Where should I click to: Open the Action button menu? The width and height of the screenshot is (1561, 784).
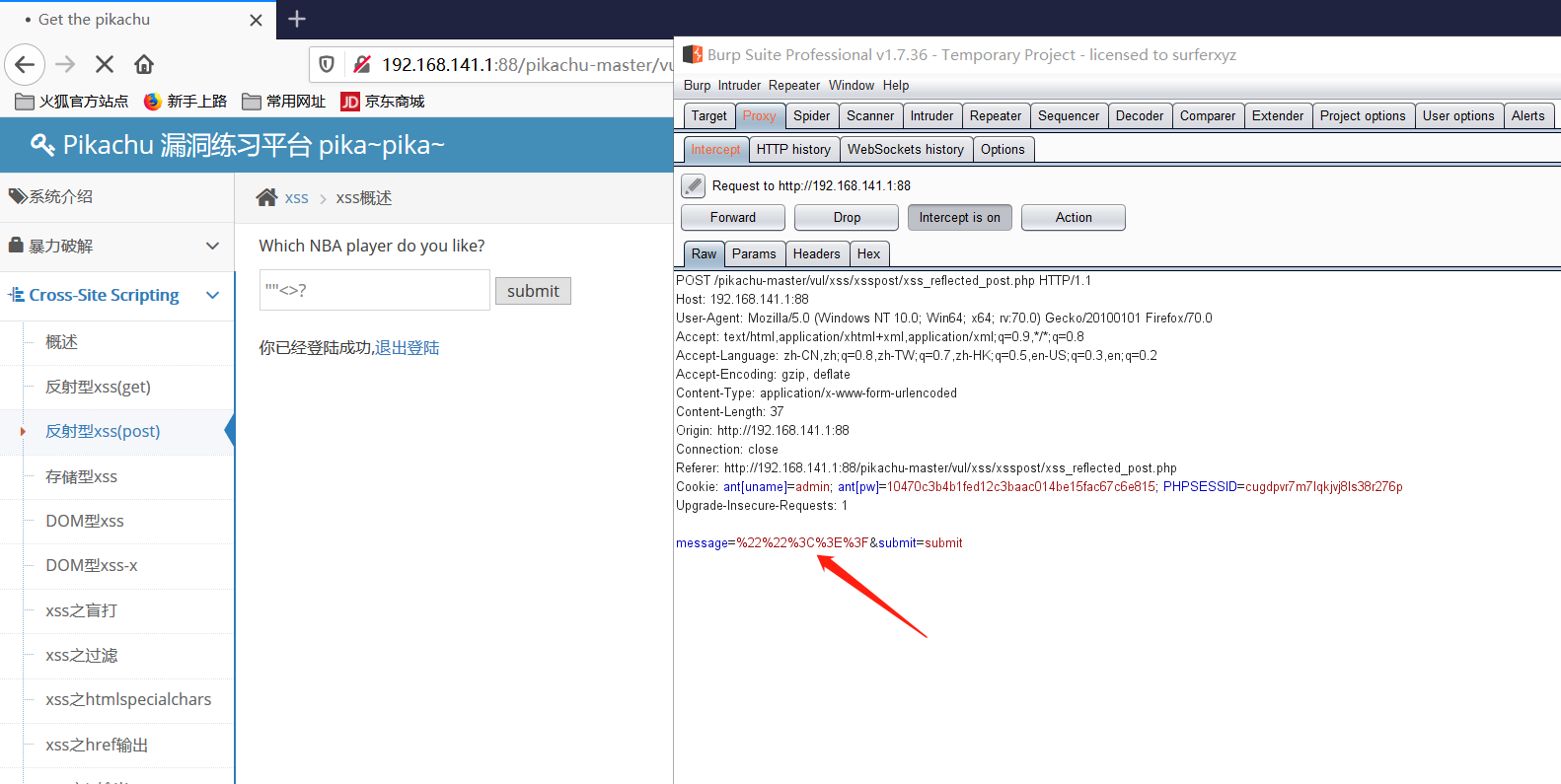(1074, 217)
